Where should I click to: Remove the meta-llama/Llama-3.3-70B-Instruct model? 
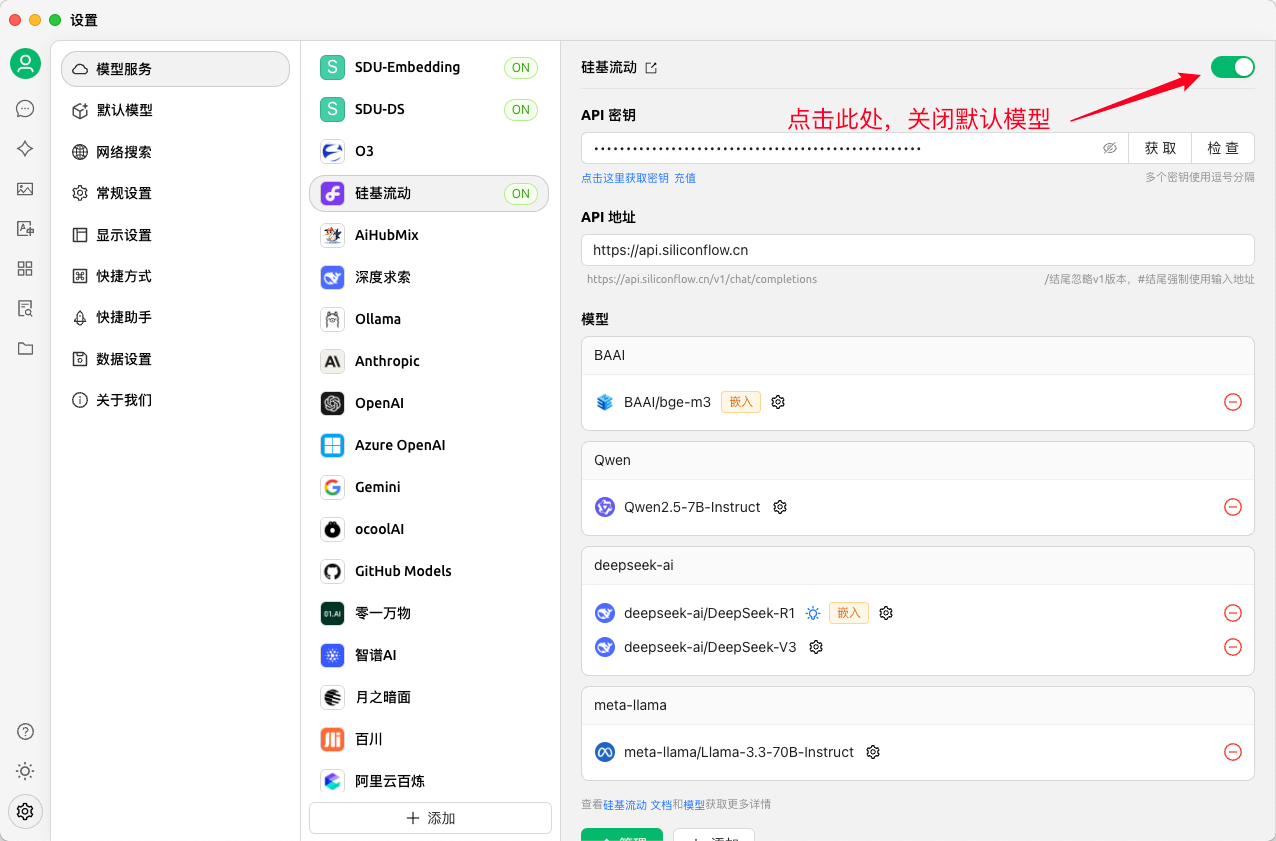point(1233,752)
